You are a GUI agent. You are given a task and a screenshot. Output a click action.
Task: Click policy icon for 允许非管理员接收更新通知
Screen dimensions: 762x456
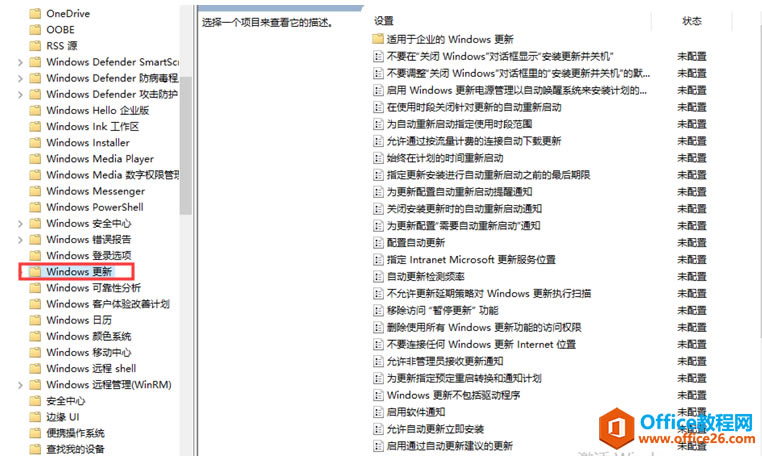point(378,361)
